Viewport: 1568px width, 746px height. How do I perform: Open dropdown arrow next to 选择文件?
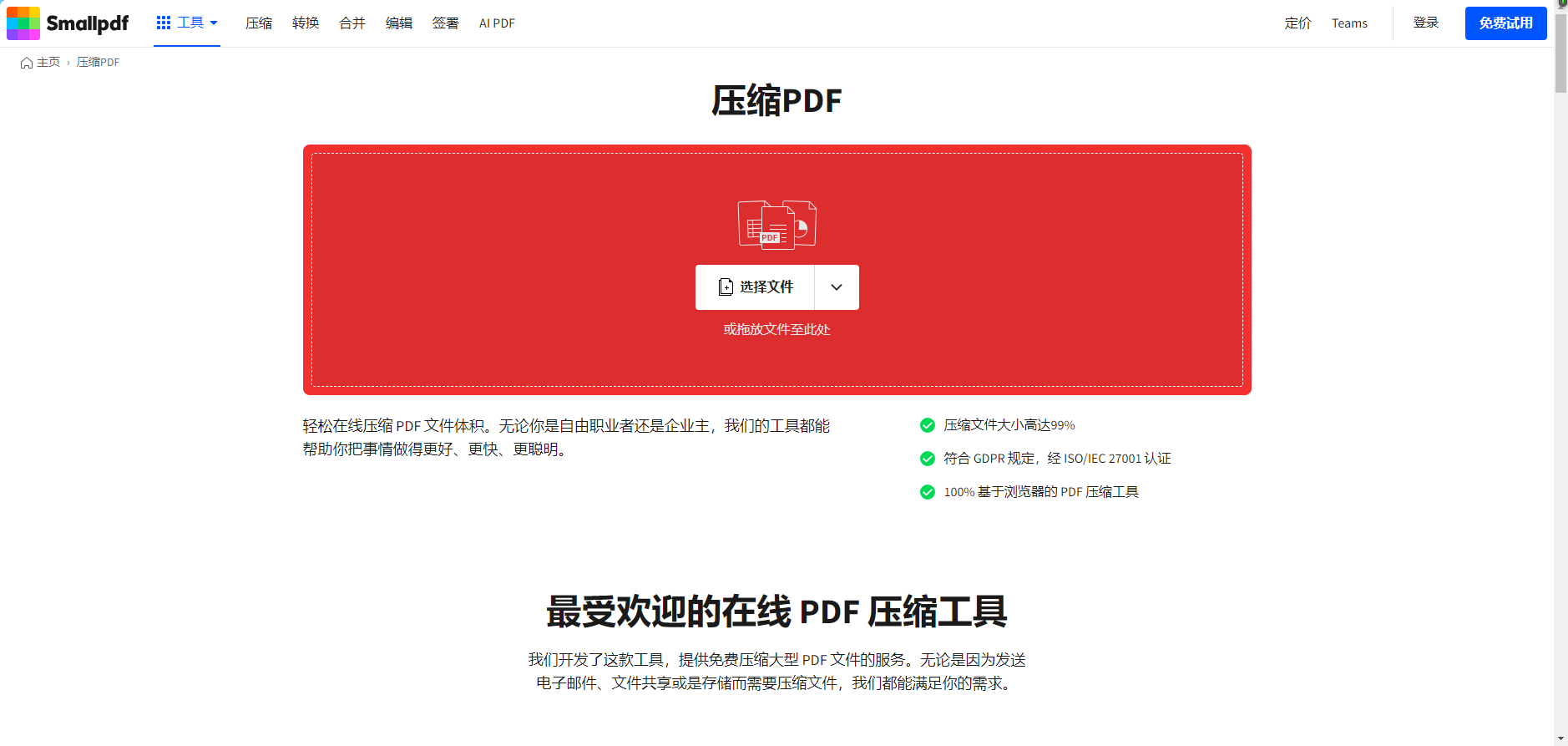tap(837, 287)
